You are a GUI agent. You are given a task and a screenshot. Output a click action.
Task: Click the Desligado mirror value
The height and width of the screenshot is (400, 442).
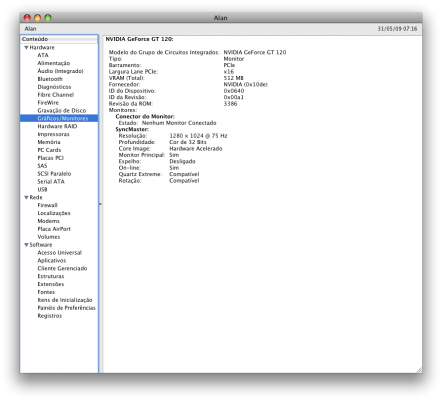(182, 162)
